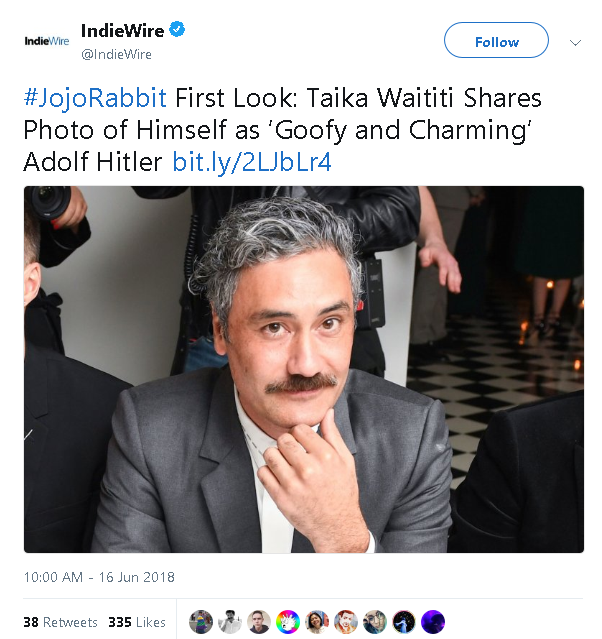Click the fifth liker avatar in the row

pos(317,622)
